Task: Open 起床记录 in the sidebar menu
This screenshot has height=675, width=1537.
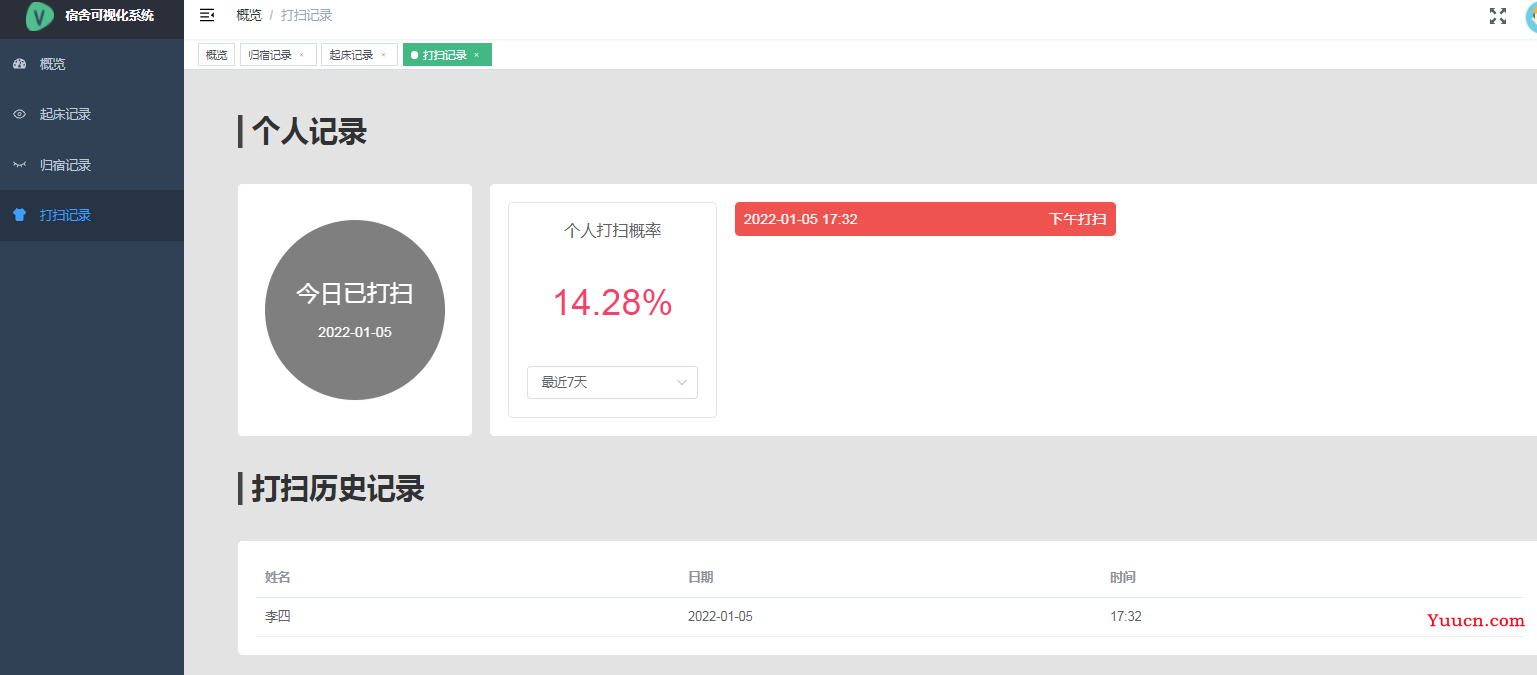Action: tap(92, 114)
